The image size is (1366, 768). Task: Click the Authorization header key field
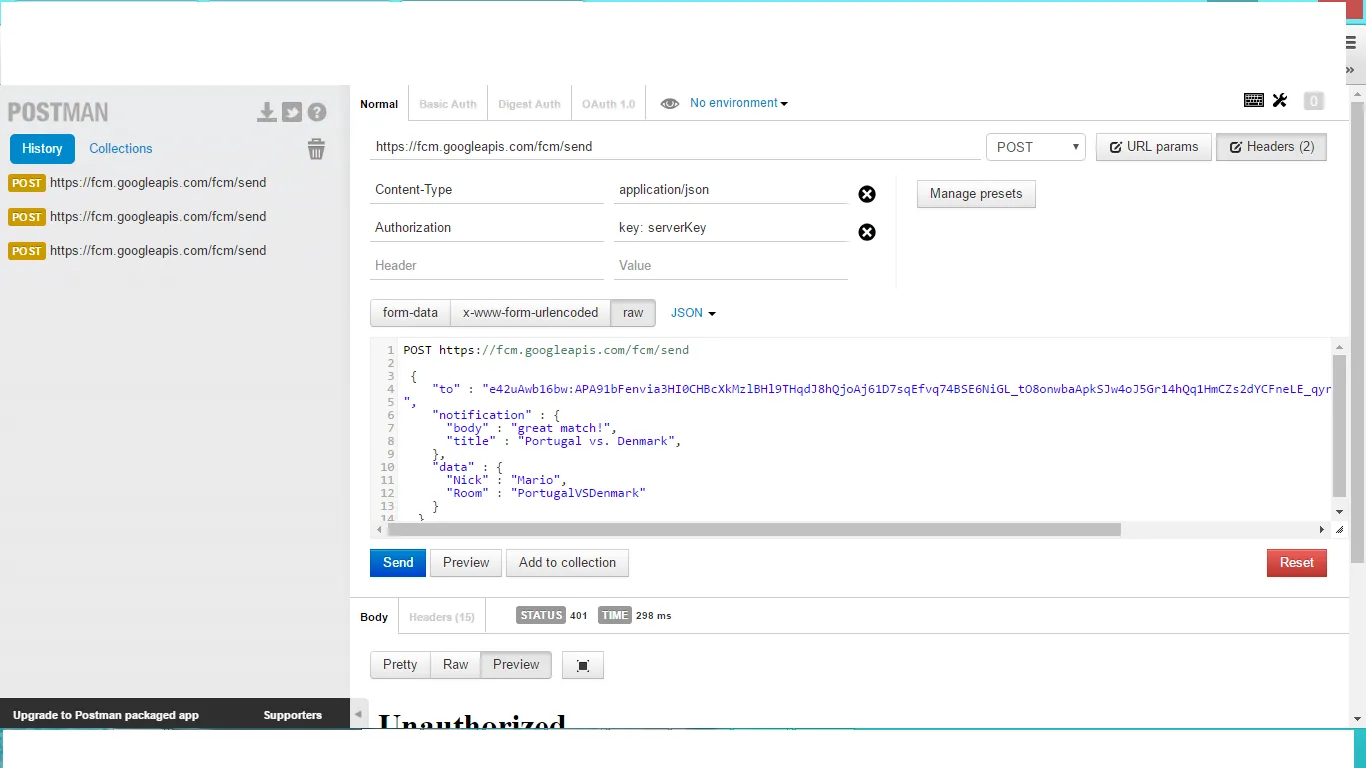pyautogui.click(x=487, y=228)
